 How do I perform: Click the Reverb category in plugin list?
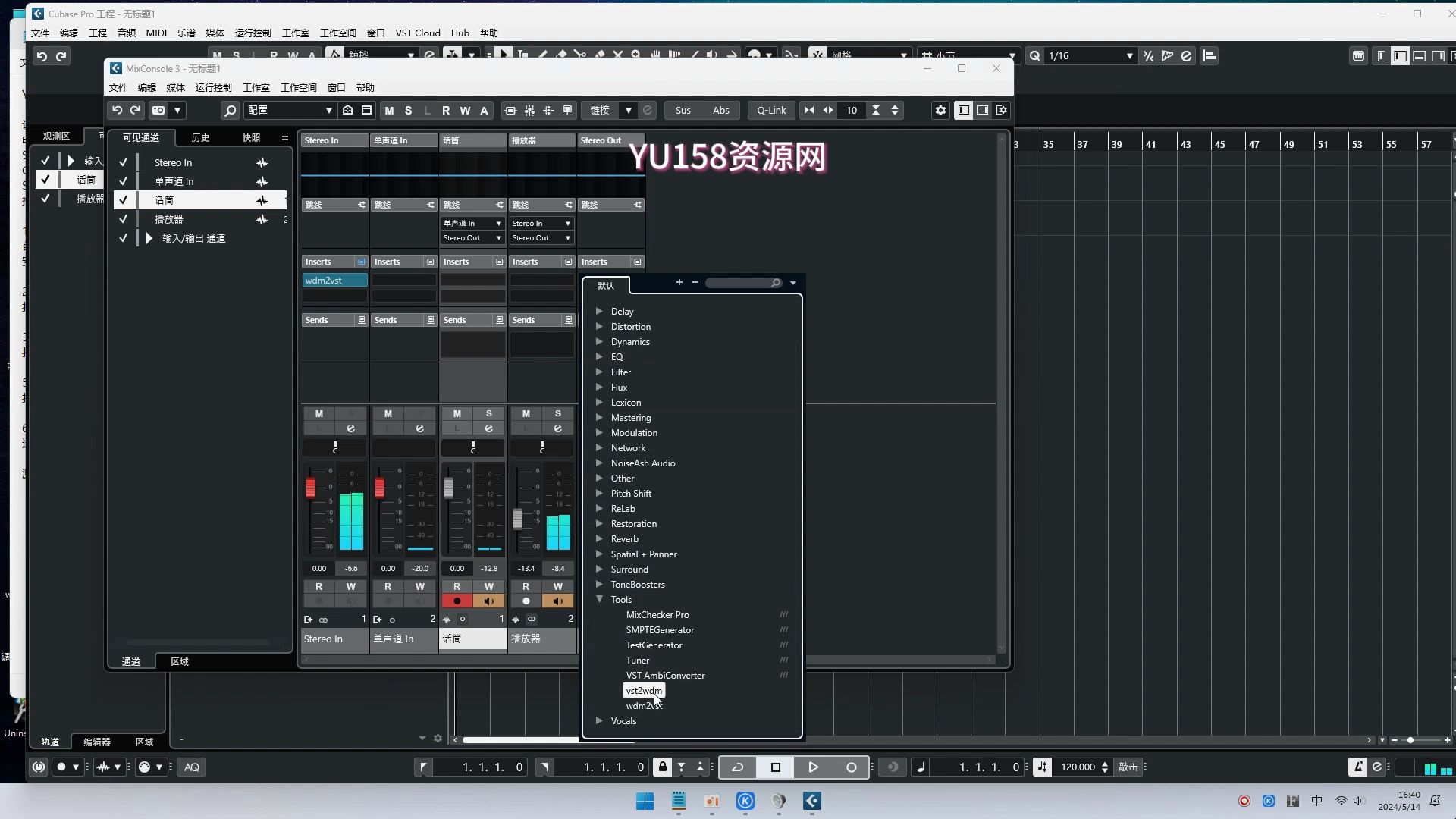(x=625, y=539)
